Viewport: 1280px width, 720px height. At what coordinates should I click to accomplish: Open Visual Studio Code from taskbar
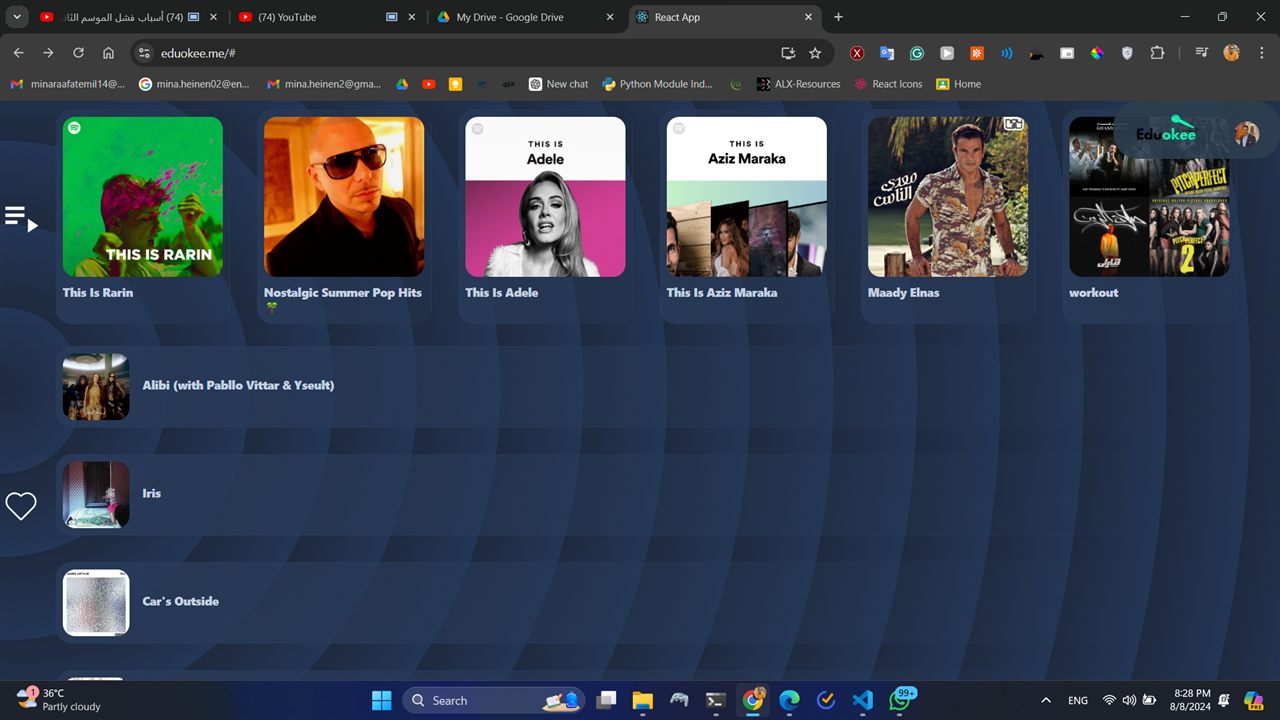[x=863, y=700]
